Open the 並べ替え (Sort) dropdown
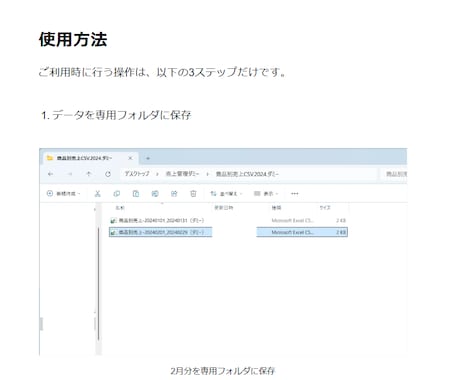Image resolution: width=460 pixels, height=380 pixels. coord(226,194)
